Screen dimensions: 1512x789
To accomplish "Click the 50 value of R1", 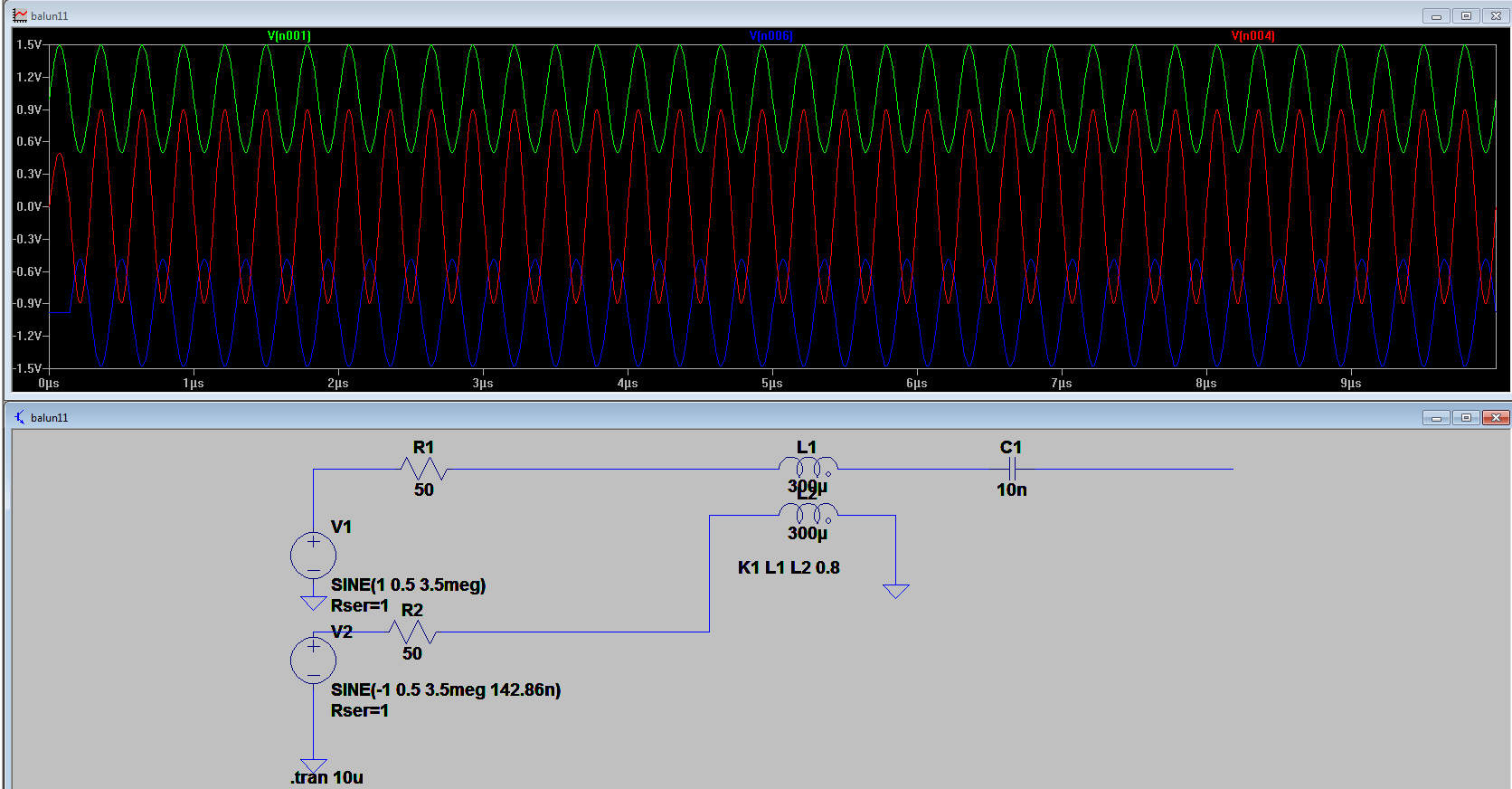I will [424, 490].
